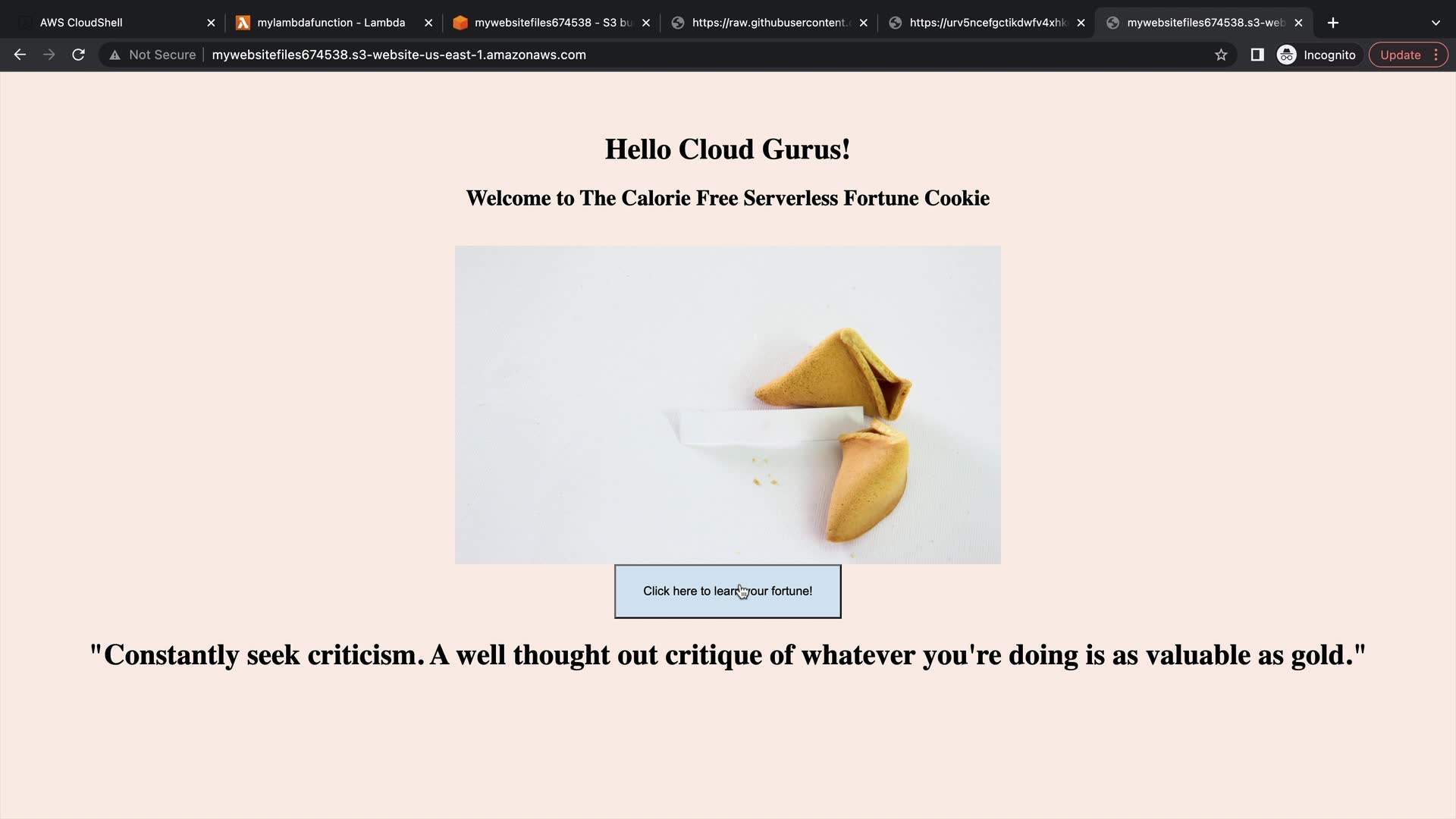Open the Update menu button
The image size is (1456, 819).
point(1408,55)
